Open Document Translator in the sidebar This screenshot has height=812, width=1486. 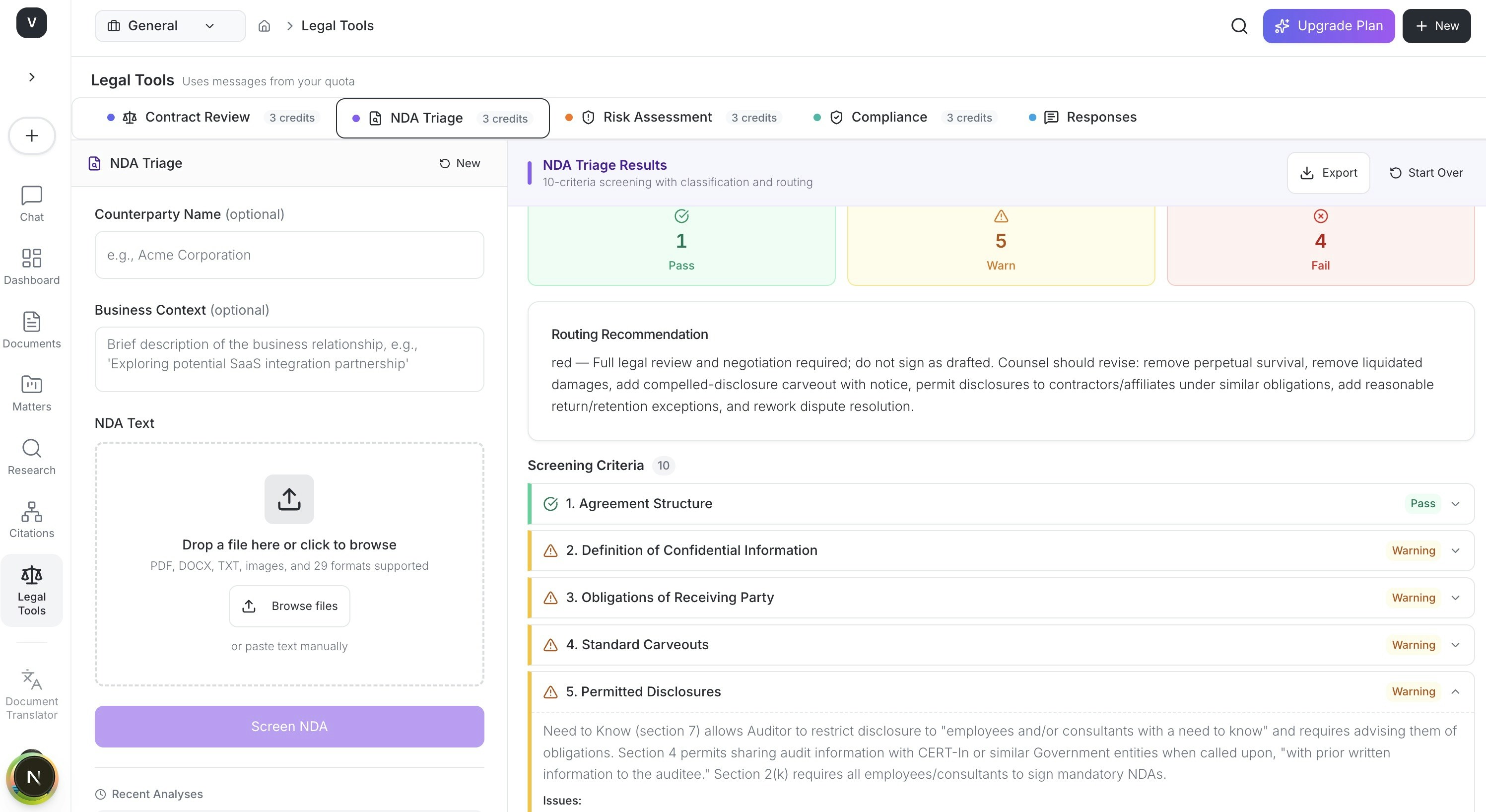tap(32, 694)
